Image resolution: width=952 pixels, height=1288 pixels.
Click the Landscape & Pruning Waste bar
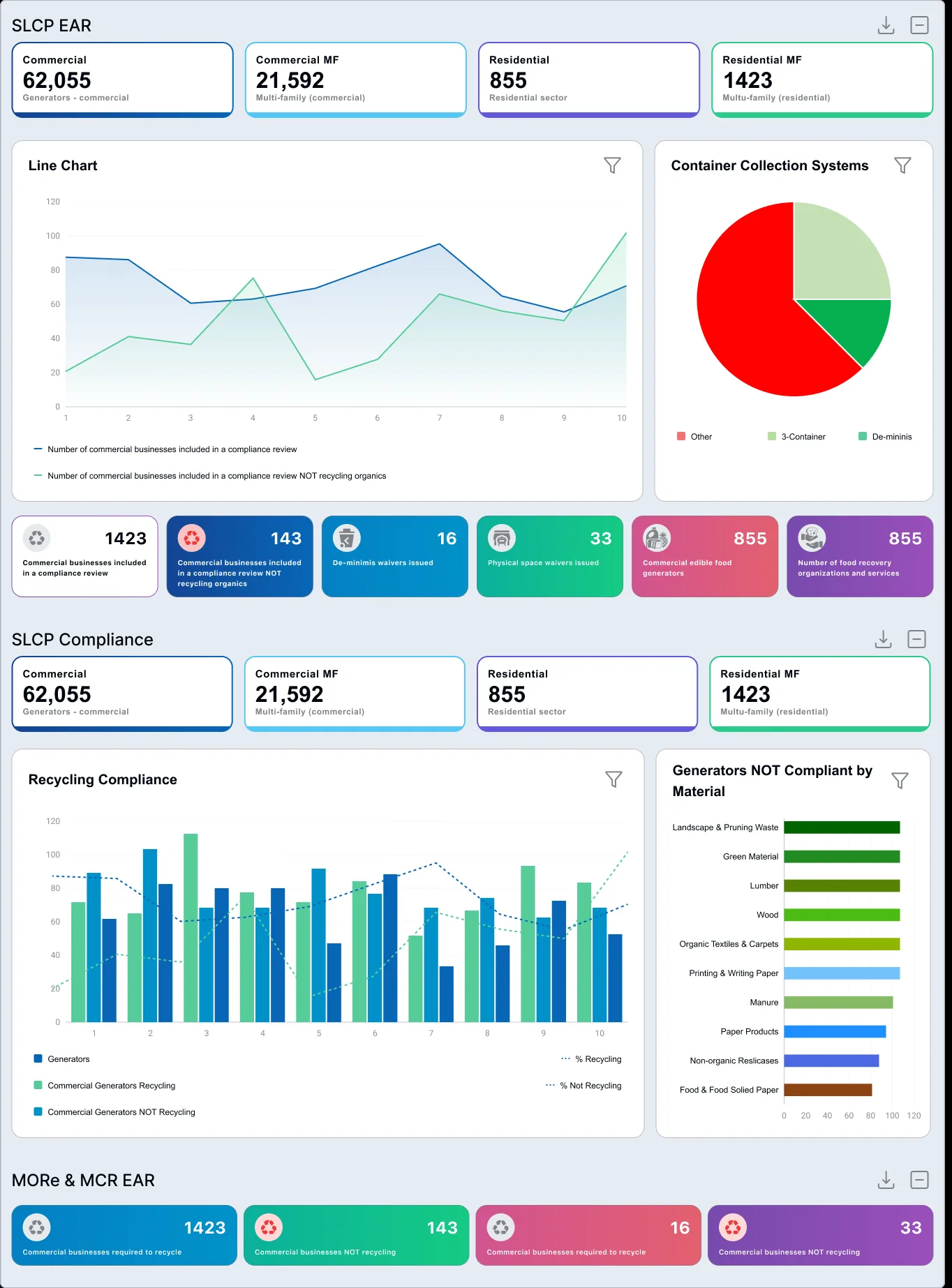[x=842, y=828]
